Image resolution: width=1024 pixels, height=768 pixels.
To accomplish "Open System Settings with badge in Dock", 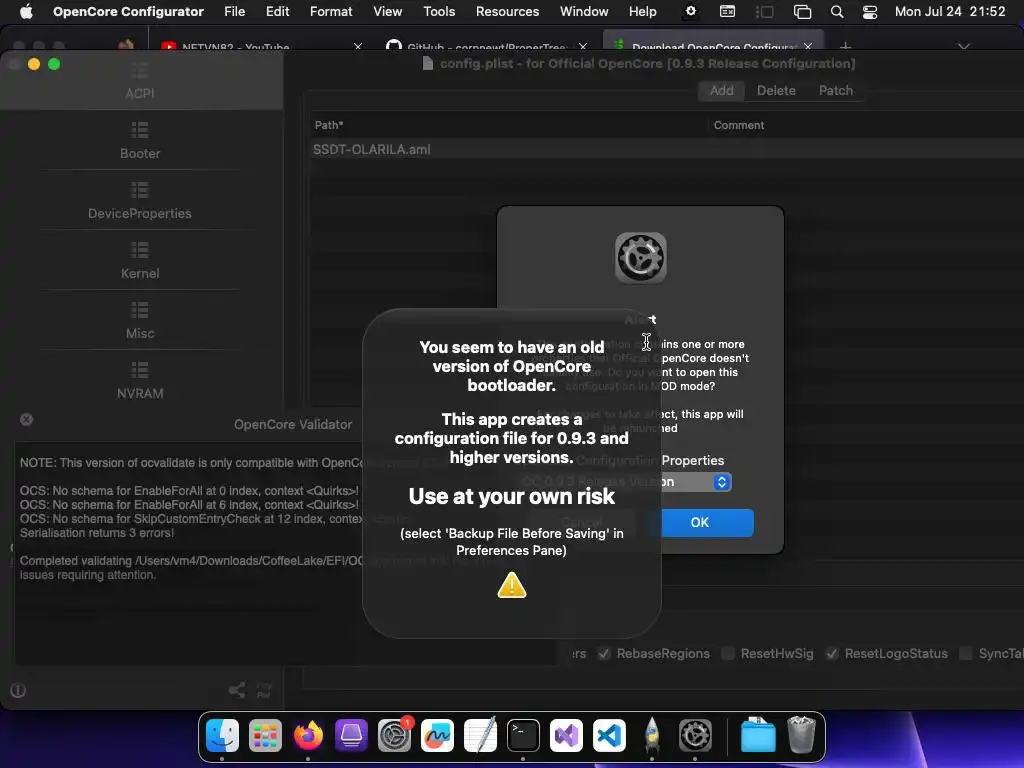I will [x=394, y=735].
